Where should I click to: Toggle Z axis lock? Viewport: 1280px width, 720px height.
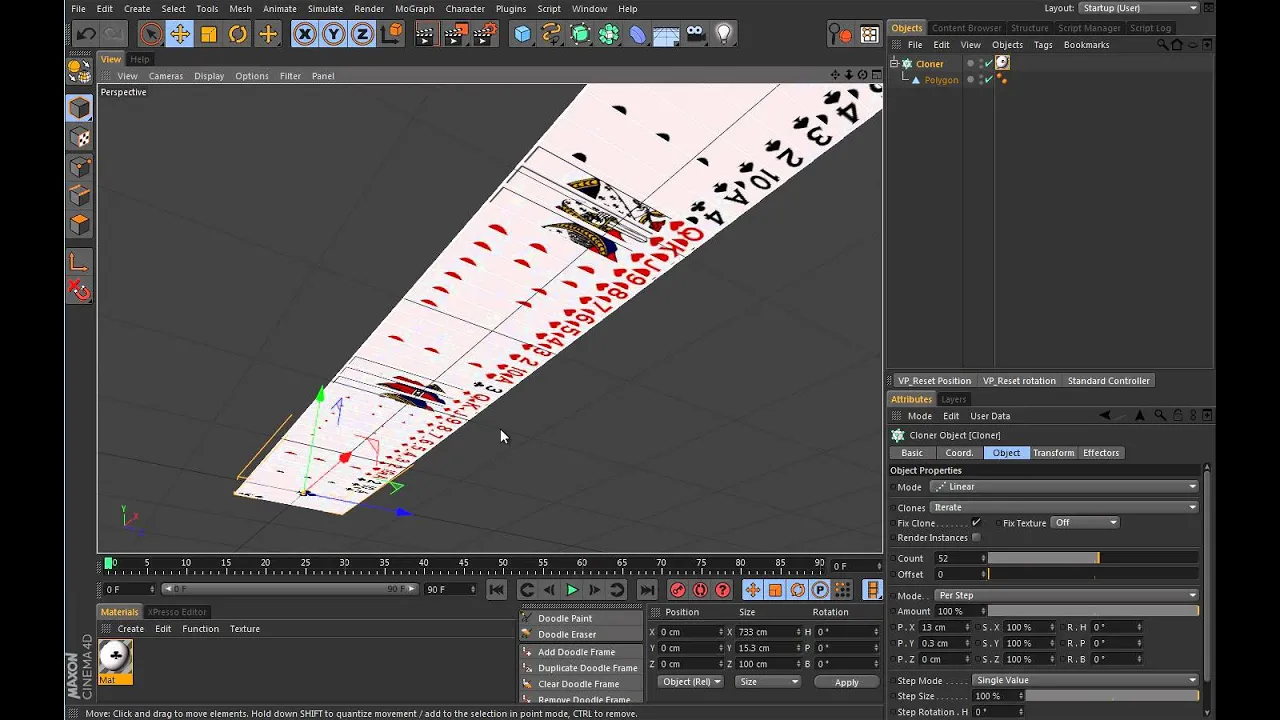point(363,34)
